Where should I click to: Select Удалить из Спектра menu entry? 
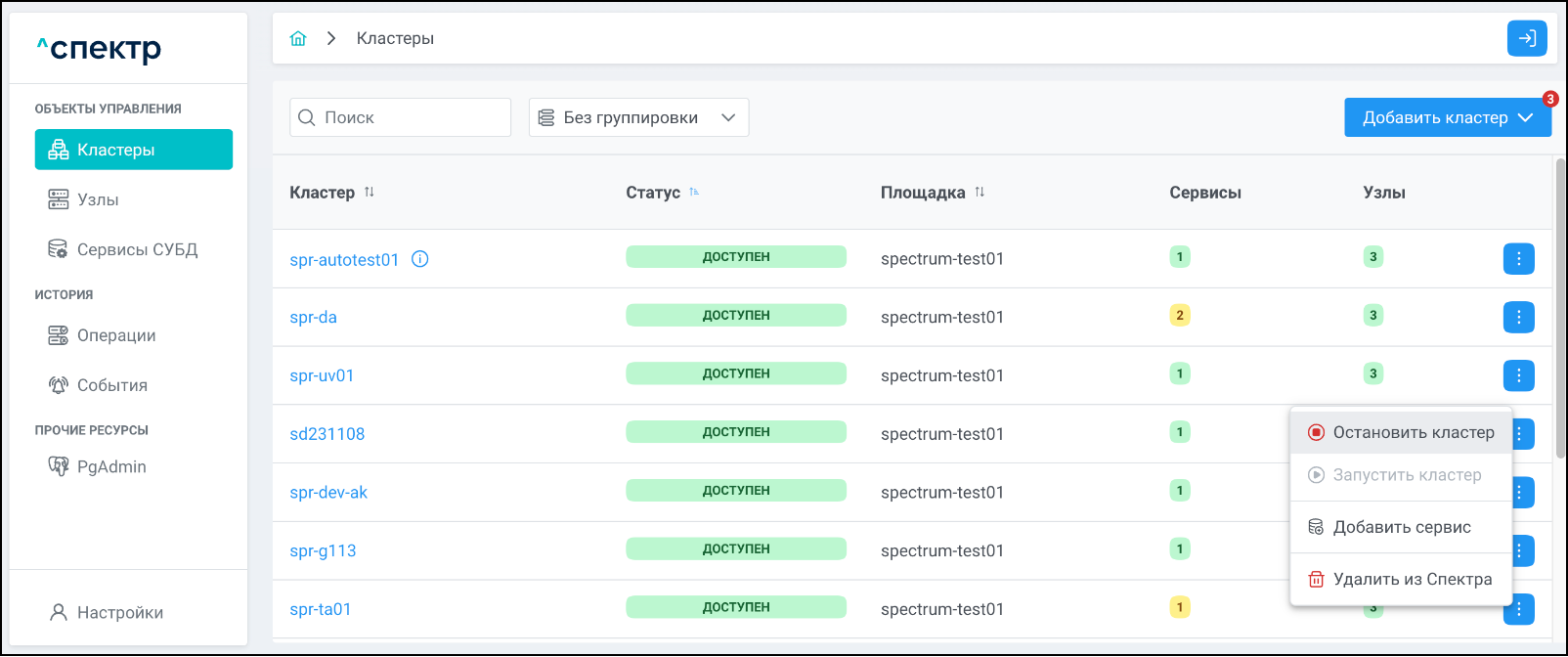(x=1402, y=579)
